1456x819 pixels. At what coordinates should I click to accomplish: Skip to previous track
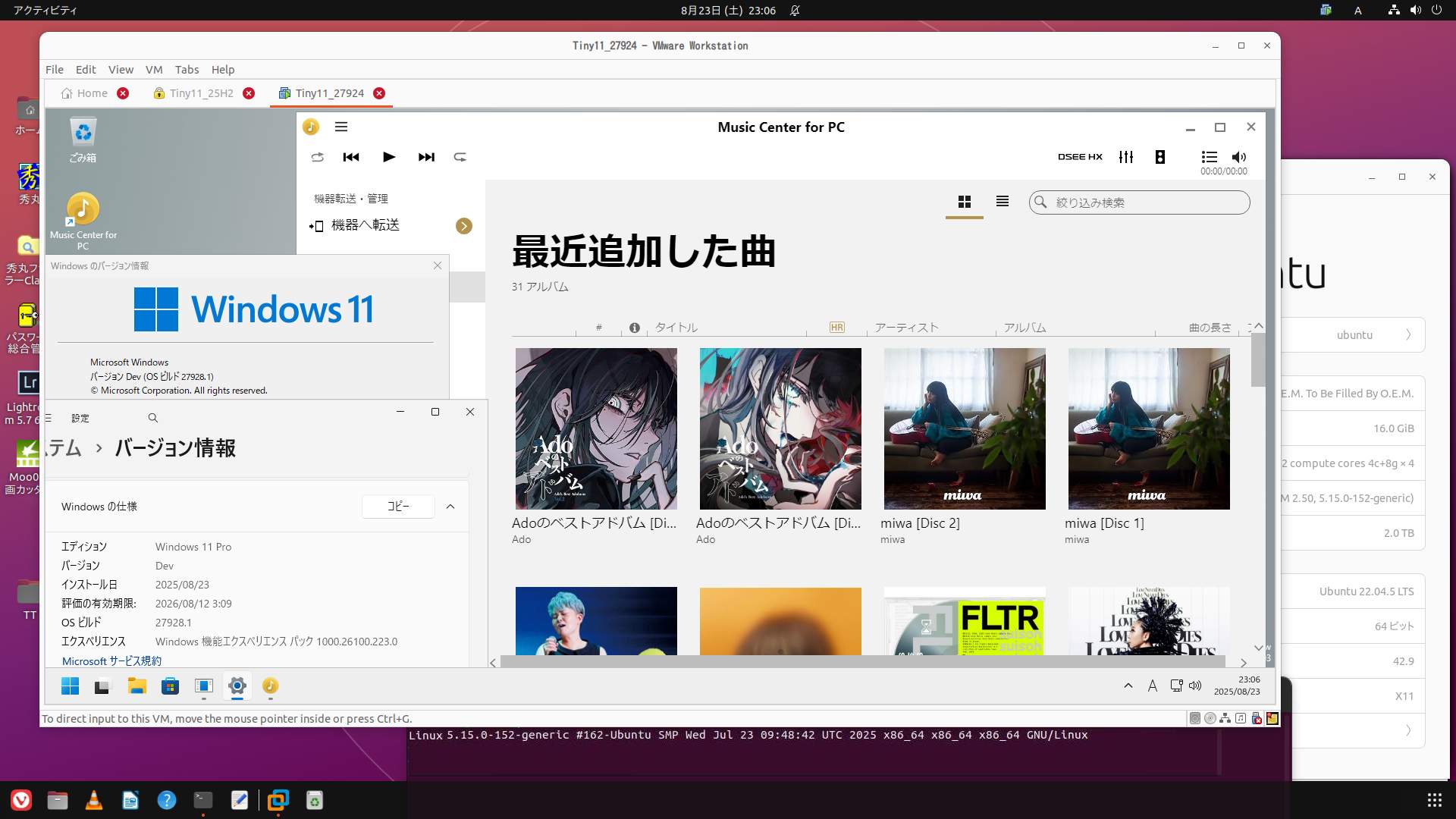click(351, 157)
